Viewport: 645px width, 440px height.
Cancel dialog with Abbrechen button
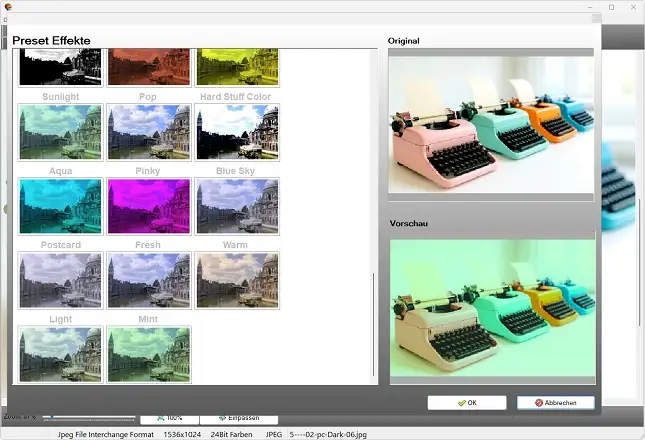[x=555, y=403]
